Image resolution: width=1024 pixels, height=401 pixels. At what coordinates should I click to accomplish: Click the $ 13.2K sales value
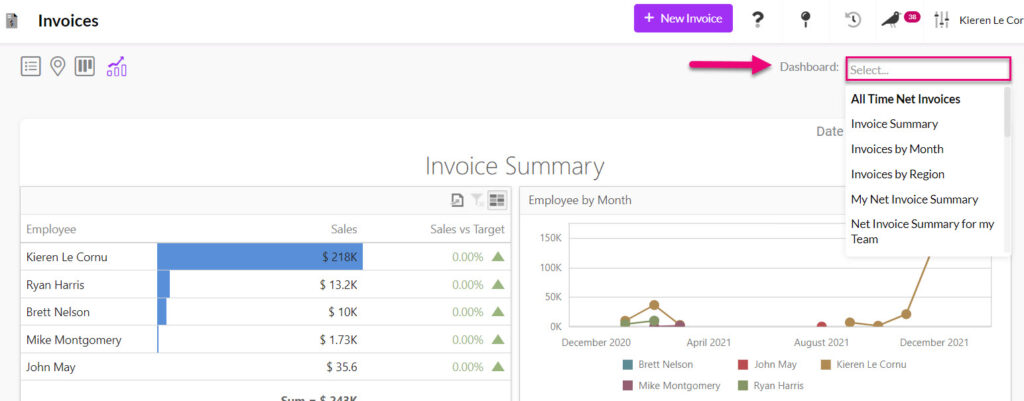338,285
